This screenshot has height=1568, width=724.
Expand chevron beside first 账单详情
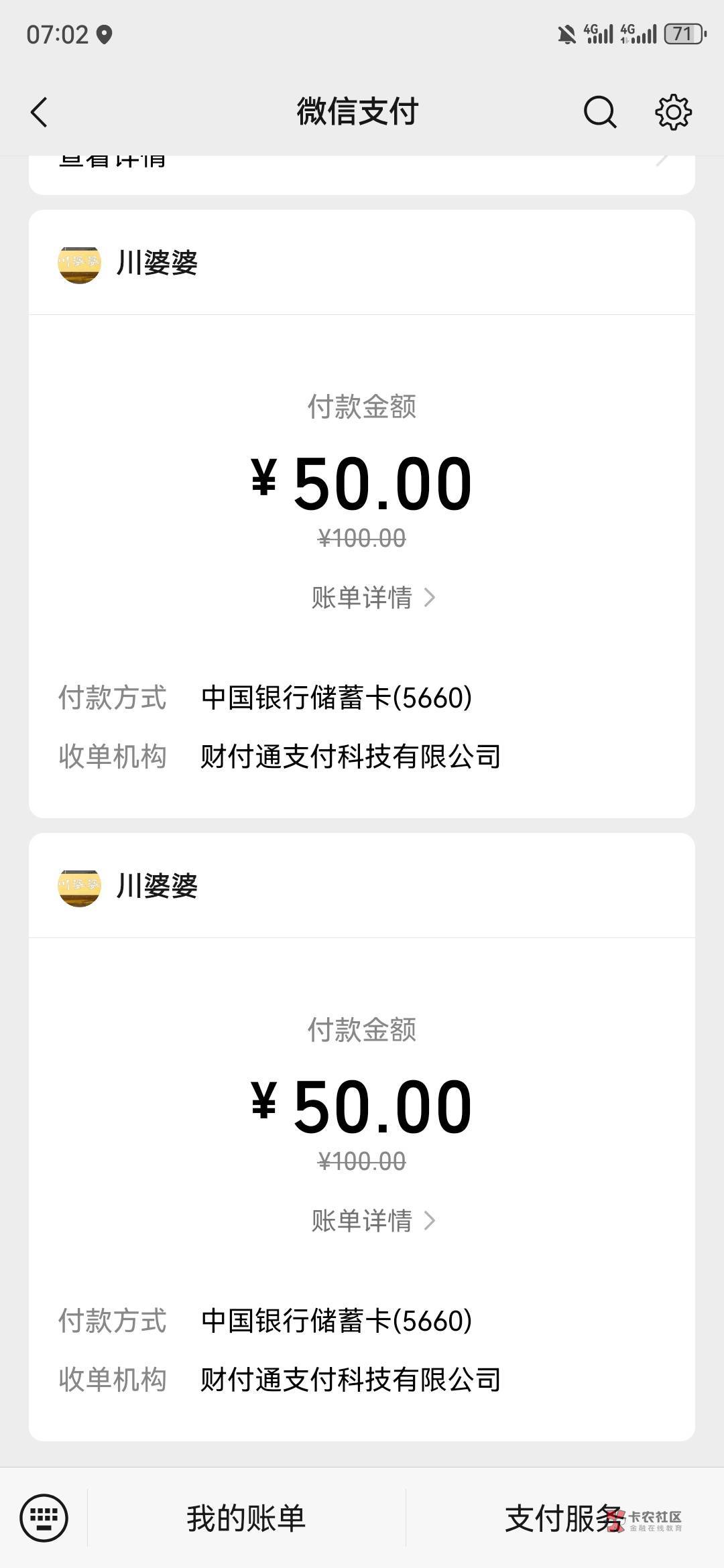(x=430, y=598)
